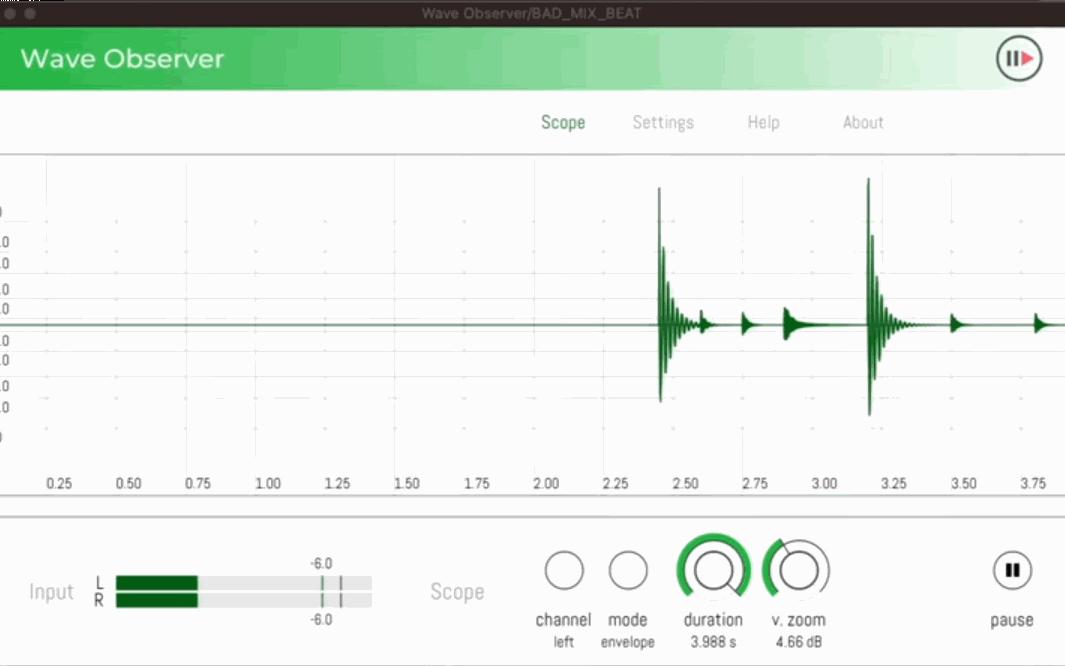Click the 2.00 time axis label

click(x=546, y=483)
